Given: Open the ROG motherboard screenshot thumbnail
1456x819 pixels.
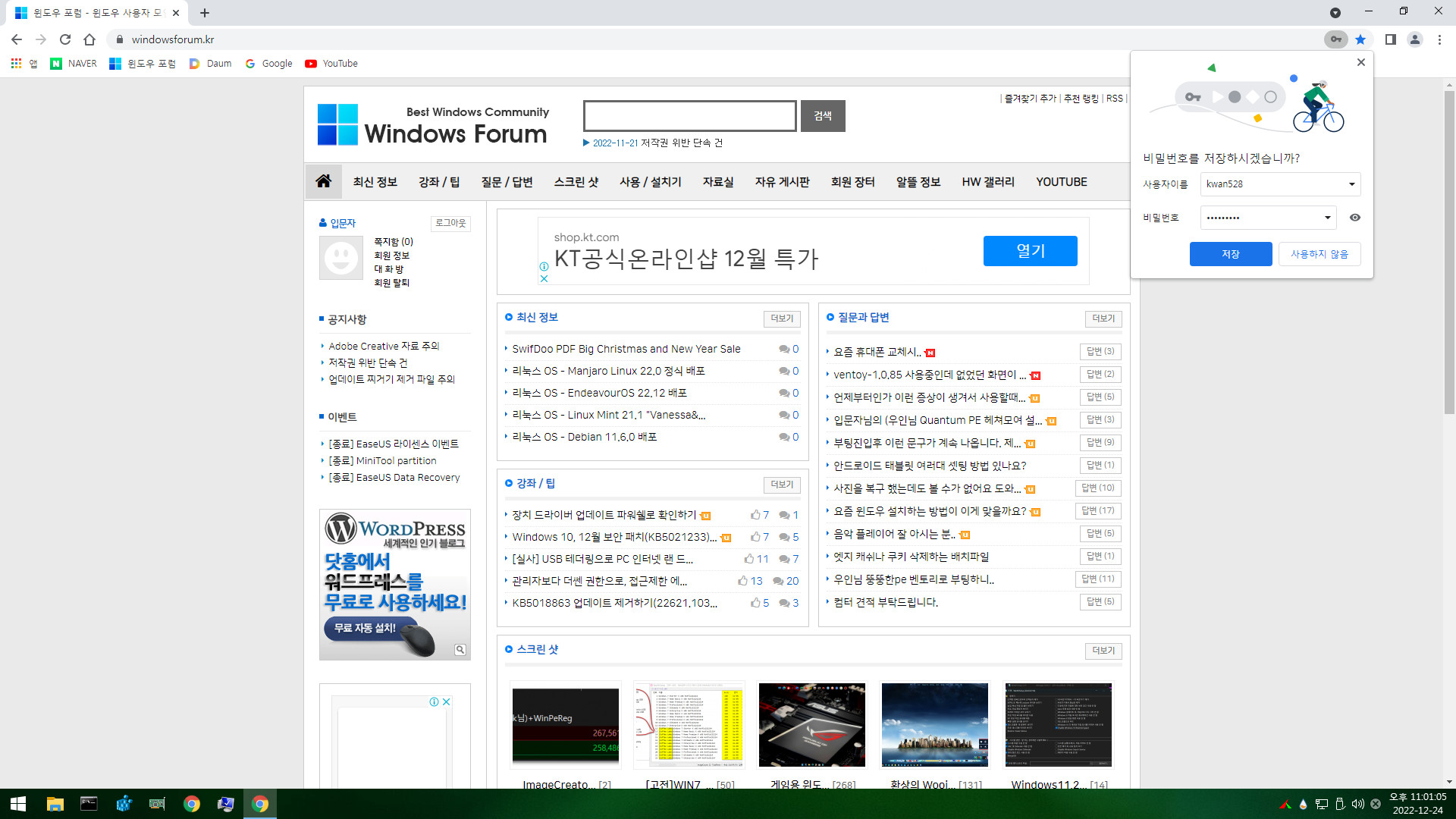Looking at the screenshot, I should coord(812,725).
